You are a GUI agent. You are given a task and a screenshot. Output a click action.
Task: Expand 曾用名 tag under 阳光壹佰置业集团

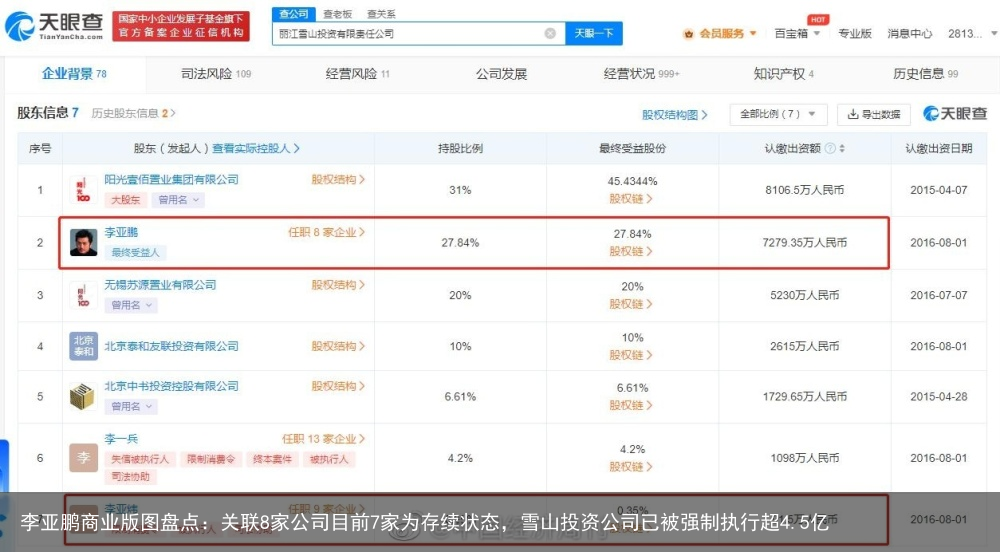tap(179, 200)
